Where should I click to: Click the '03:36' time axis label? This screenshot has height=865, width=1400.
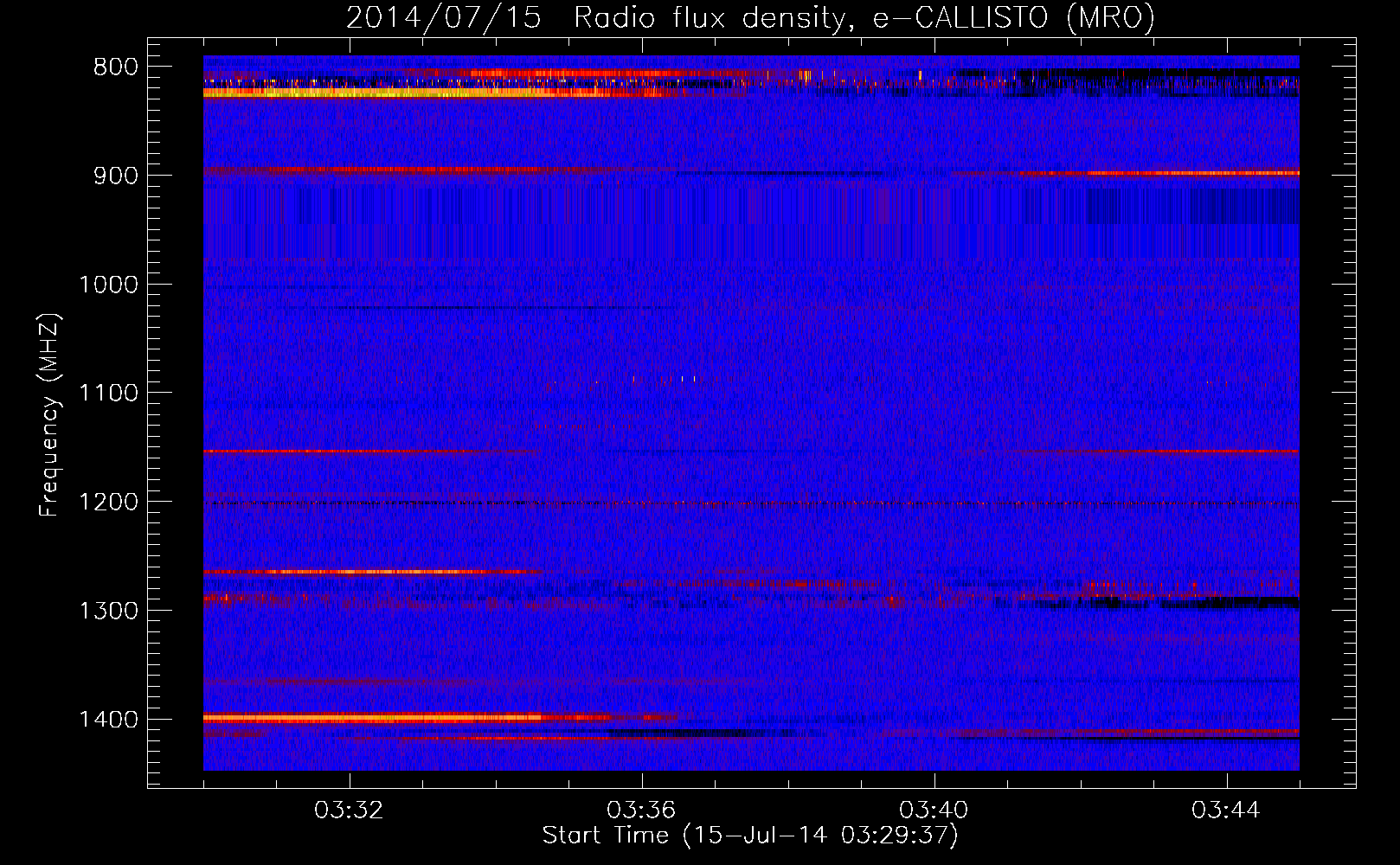(x=641, y=811)
